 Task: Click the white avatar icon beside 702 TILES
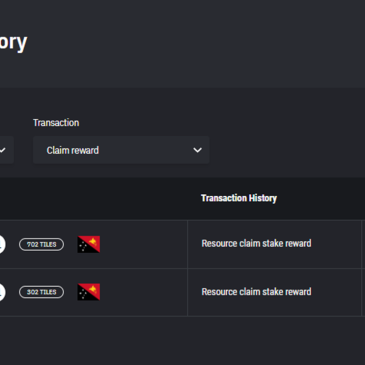[x=2, y=244]
